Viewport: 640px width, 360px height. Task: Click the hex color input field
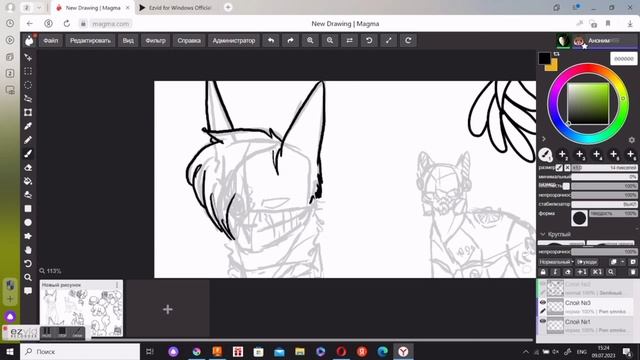point(624,59)
